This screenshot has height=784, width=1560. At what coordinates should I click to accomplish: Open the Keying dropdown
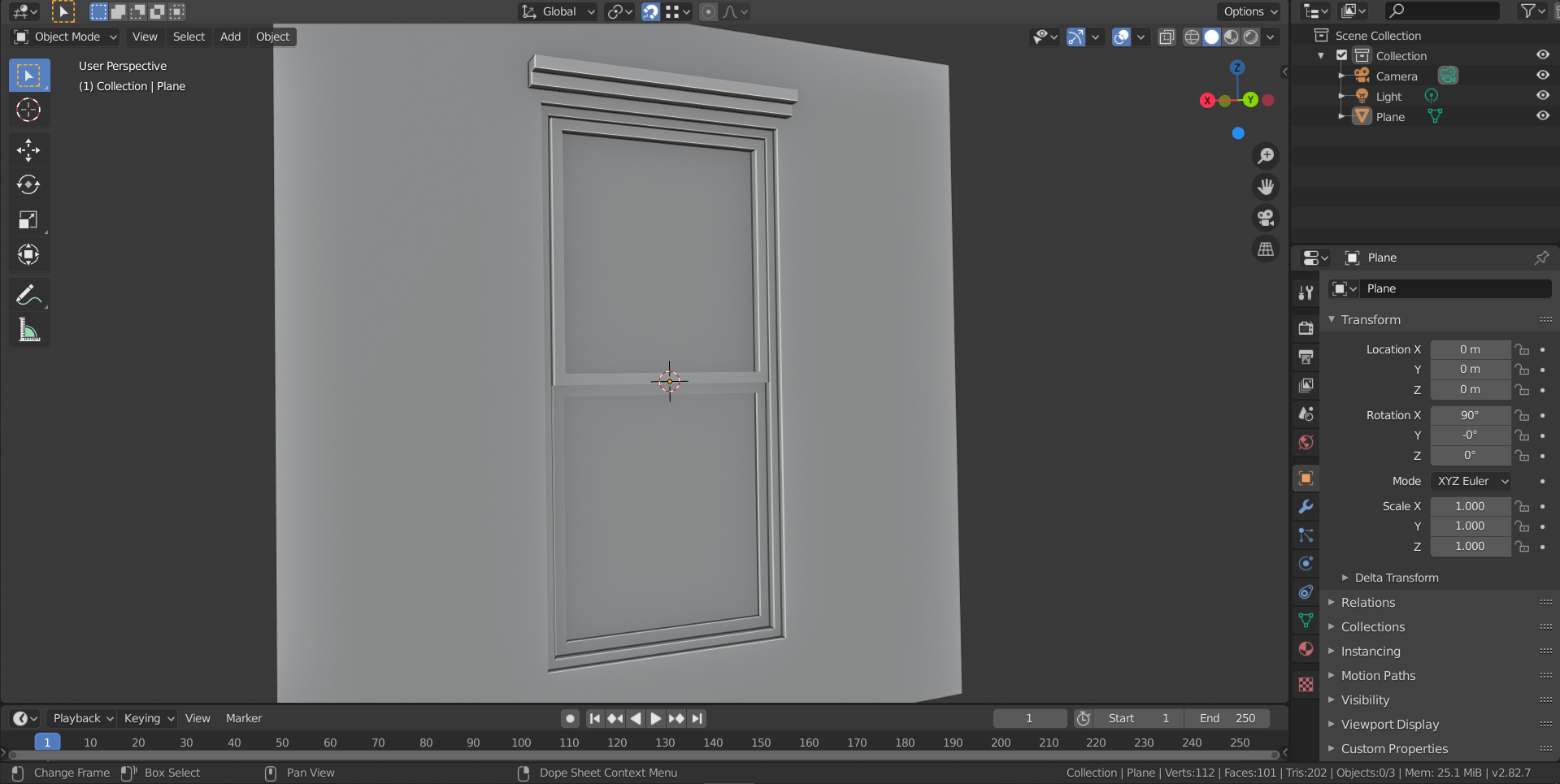tap(149, 718)
